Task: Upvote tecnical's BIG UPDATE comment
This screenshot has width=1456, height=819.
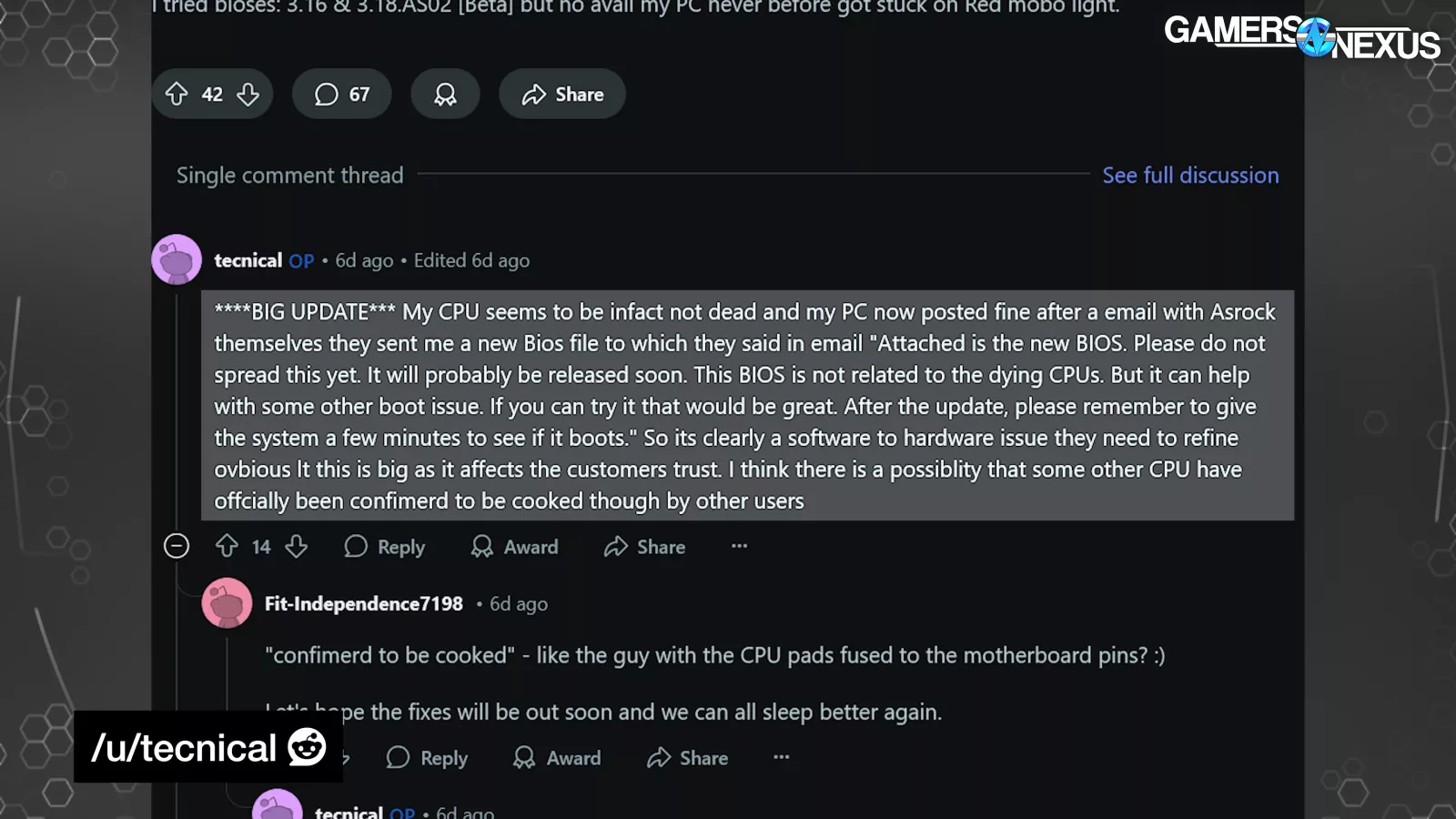Action: [227, 546]
